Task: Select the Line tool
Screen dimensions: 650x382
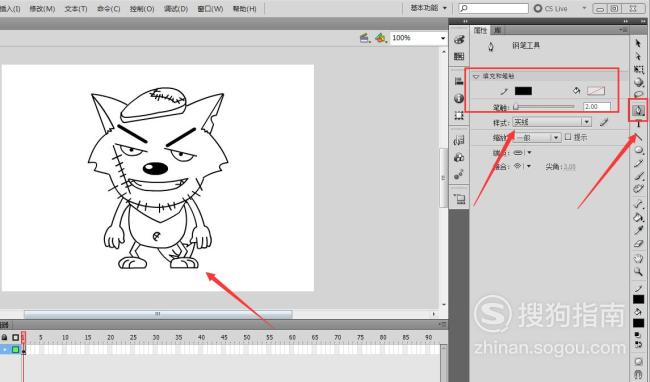Action: 638,136
